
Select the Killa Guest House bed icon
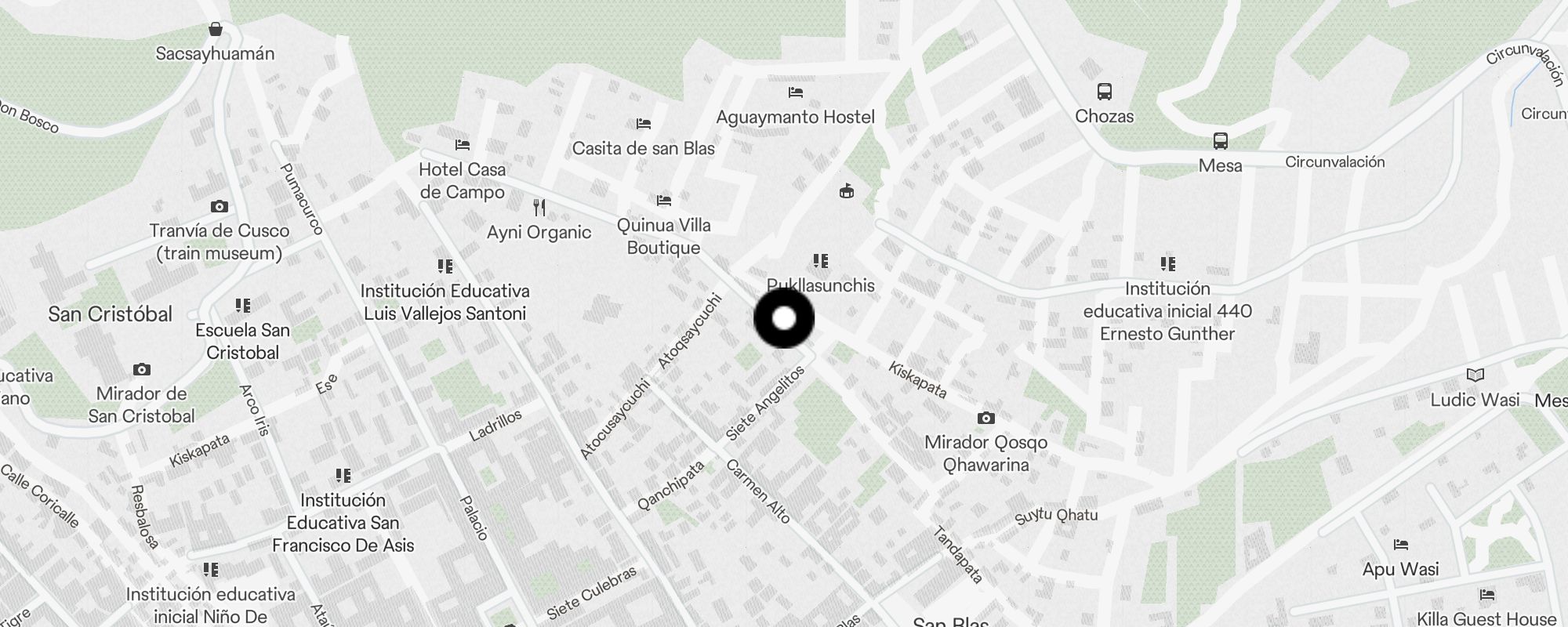tap(1486, 595)
